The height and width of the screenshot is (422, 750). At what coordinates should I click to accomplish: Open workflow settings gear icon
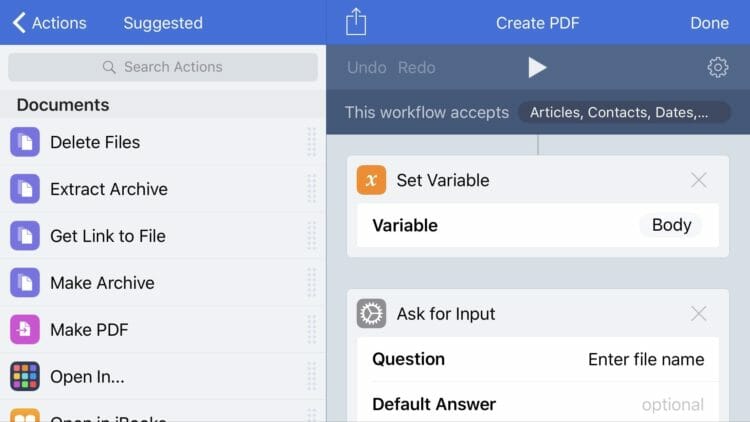tap(717, 67)
